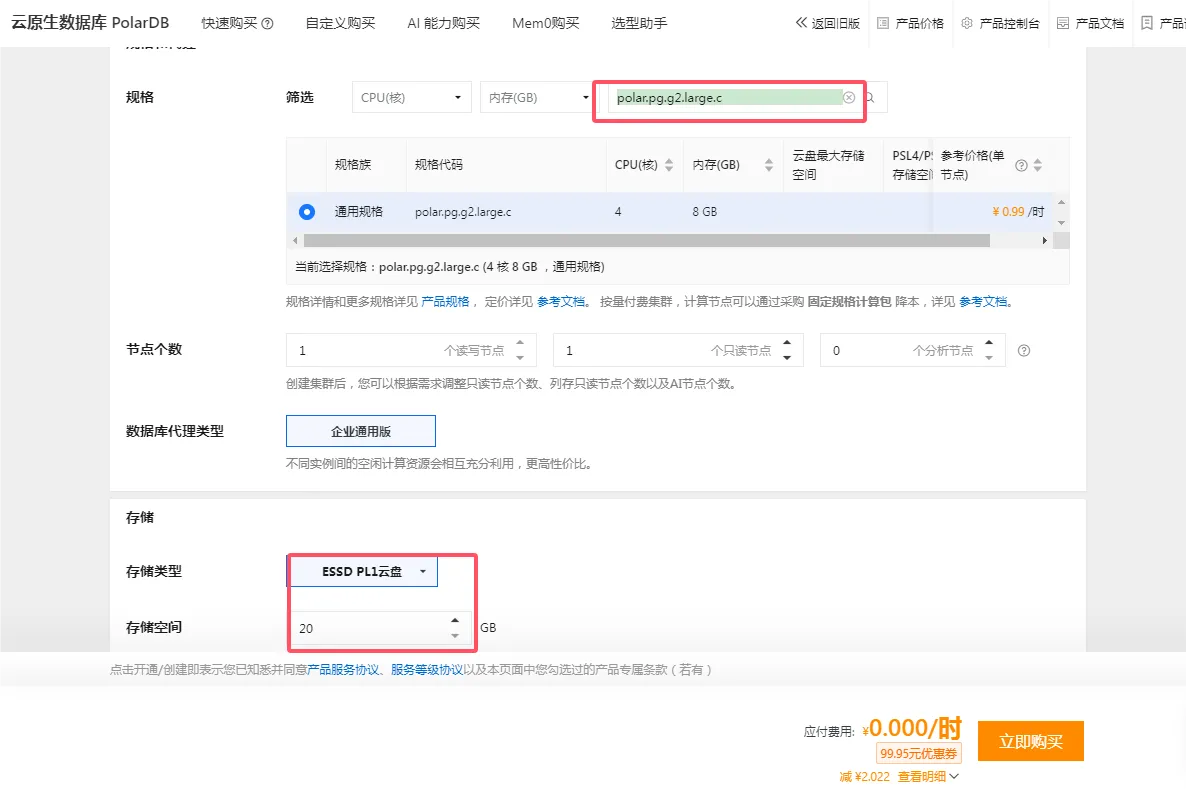Click the 返回旧版 double-arrow icon
This screenshot has height=789, width=1186.
click(803, 23)
